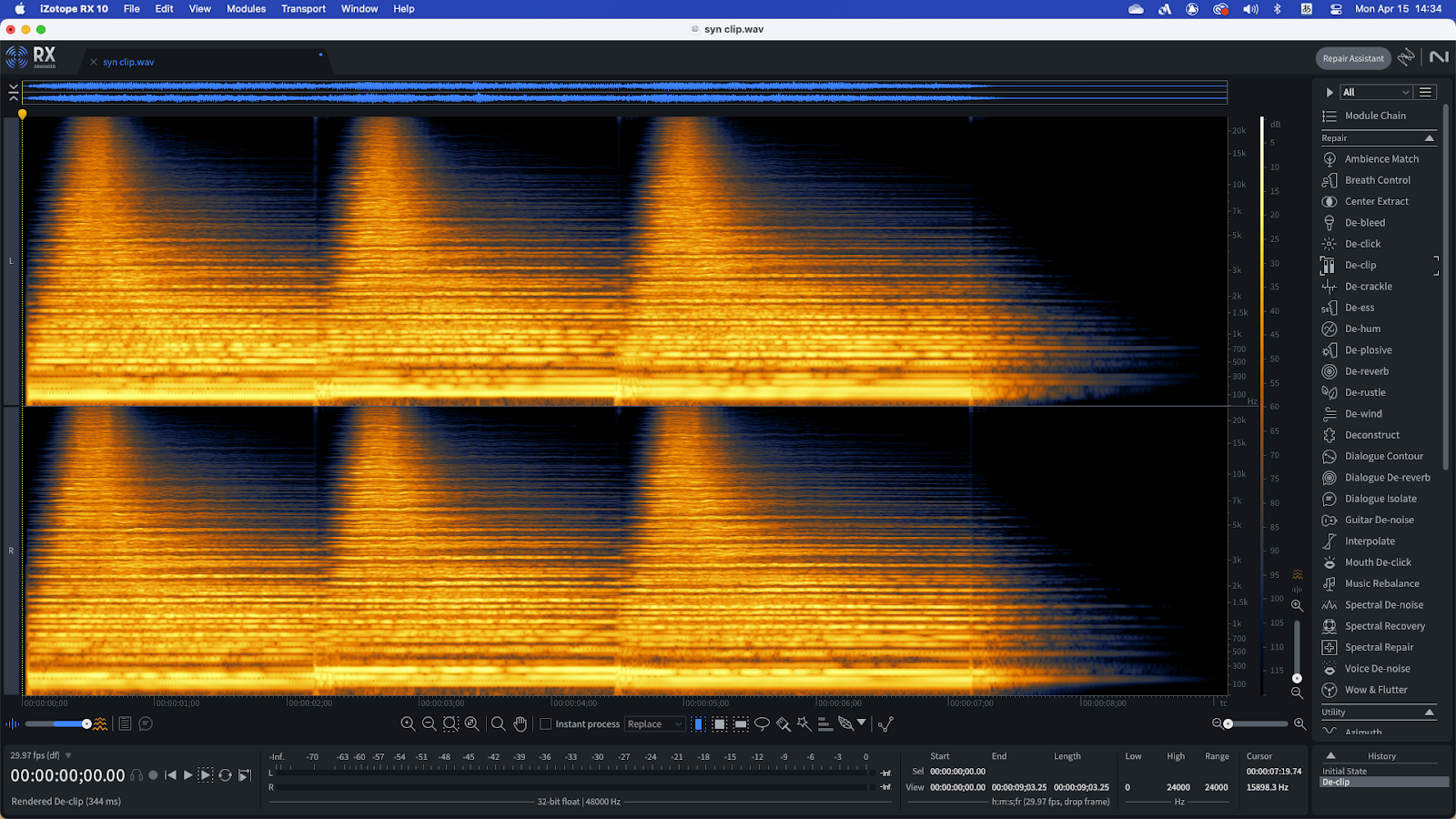Adjust the vertical amplitude zoom slider

pyautogui.click(x=1297, y=651)
